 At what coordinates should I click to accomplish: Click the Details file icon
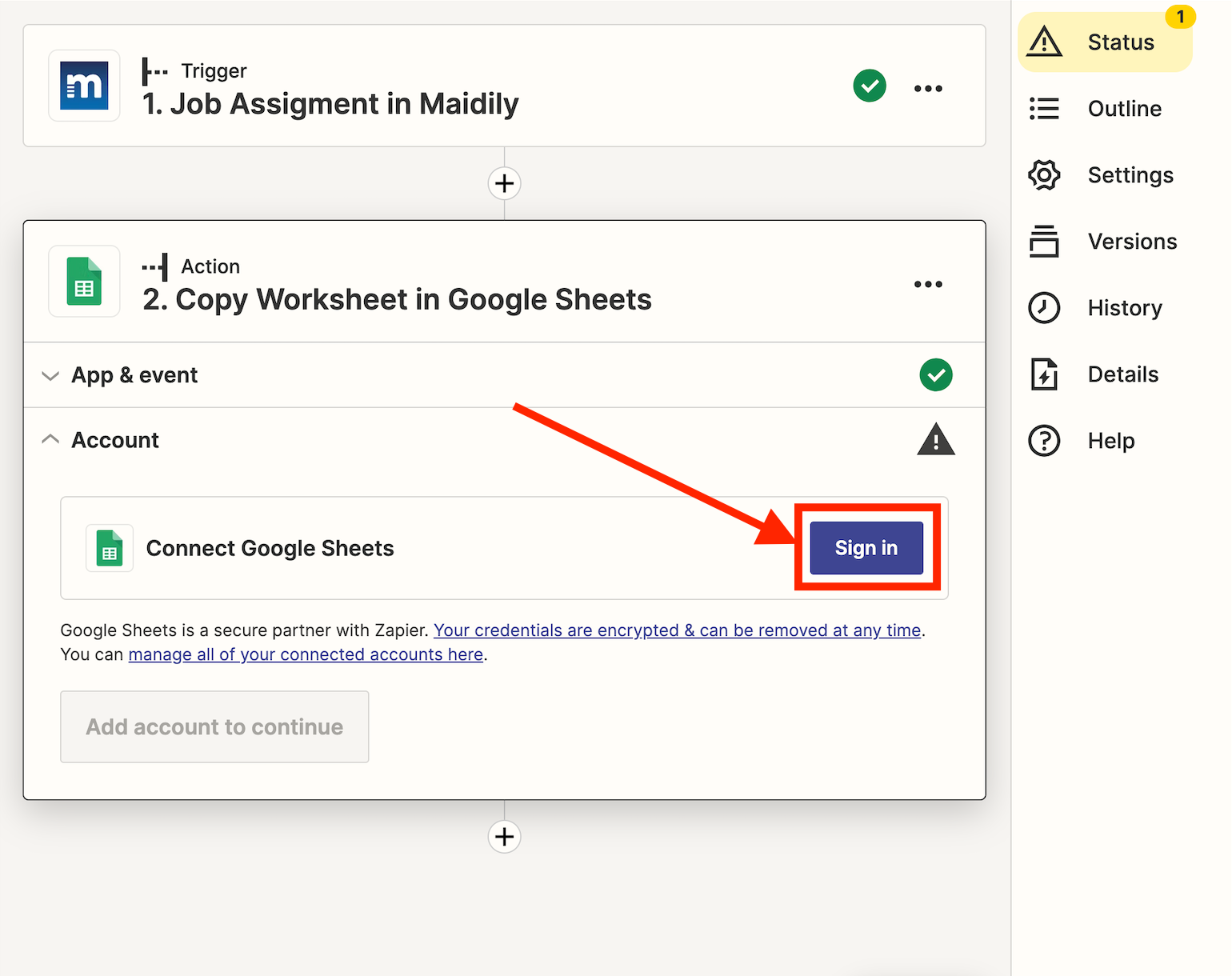(x=1045, y=374)
